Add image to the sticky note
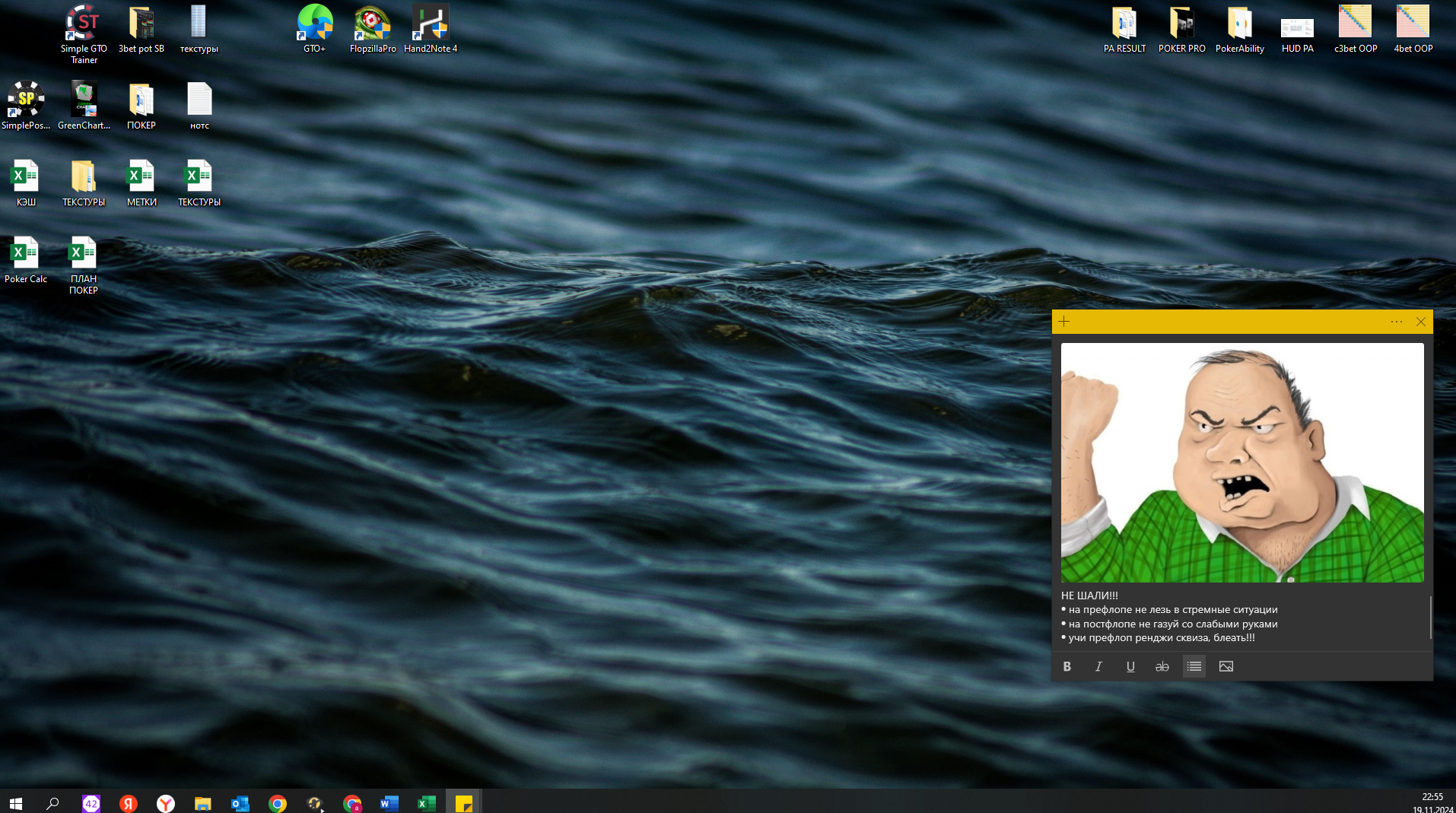Viewport: 1456px width, 813px height. pyautogui.click(x=1226, y=666)
